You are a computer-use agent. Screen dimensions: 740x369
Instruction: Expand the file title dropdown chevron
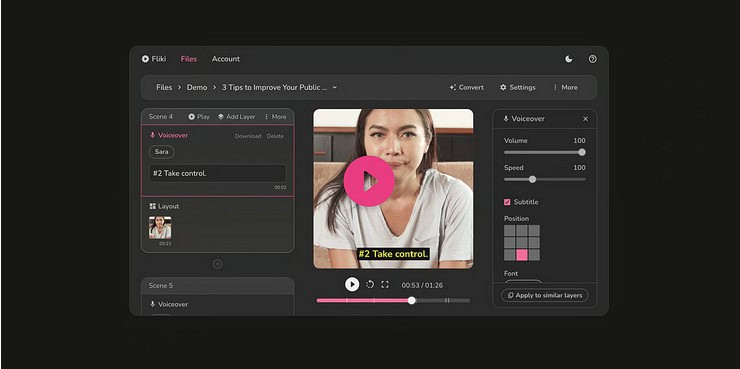(x=335, y=87)
